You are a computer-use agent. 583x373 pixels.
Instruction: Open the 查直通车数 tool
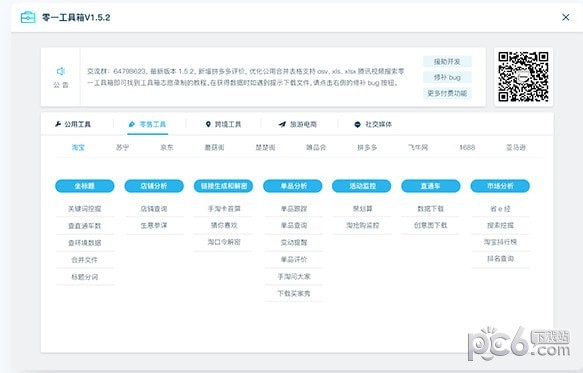coord(84,226)
